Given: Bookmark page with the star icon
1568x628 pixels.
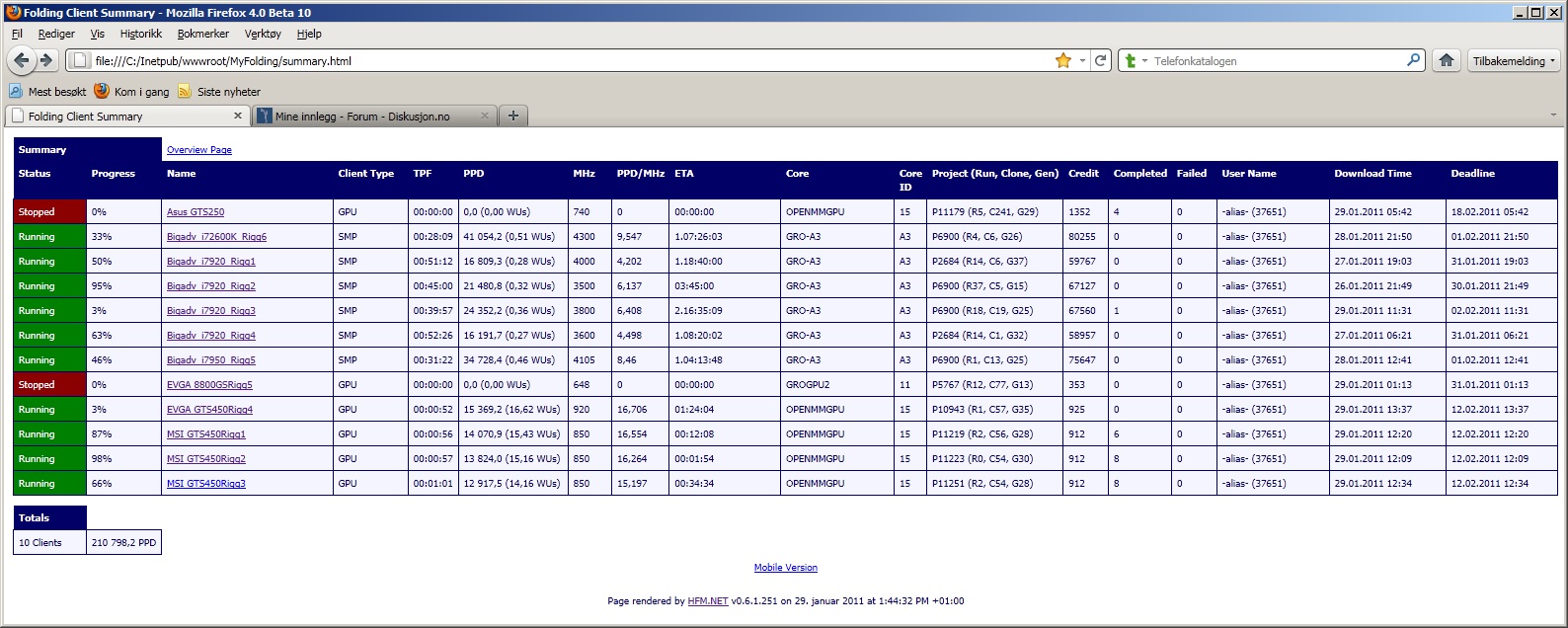Looking at the screenshot, I should (1063, 60).
